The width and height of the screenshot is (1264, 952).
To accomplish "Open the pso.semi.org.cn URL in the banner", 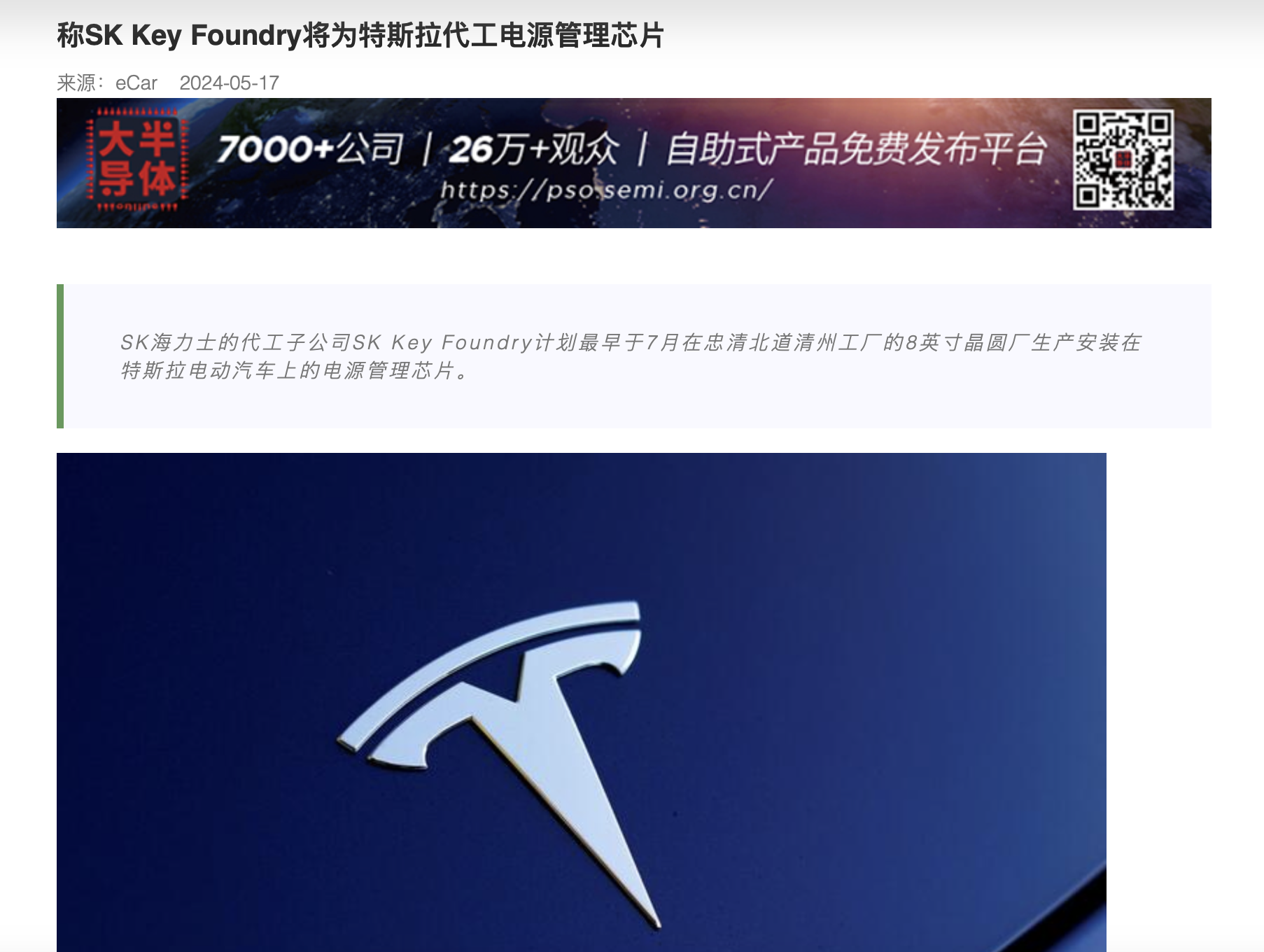I will (607, 189).
